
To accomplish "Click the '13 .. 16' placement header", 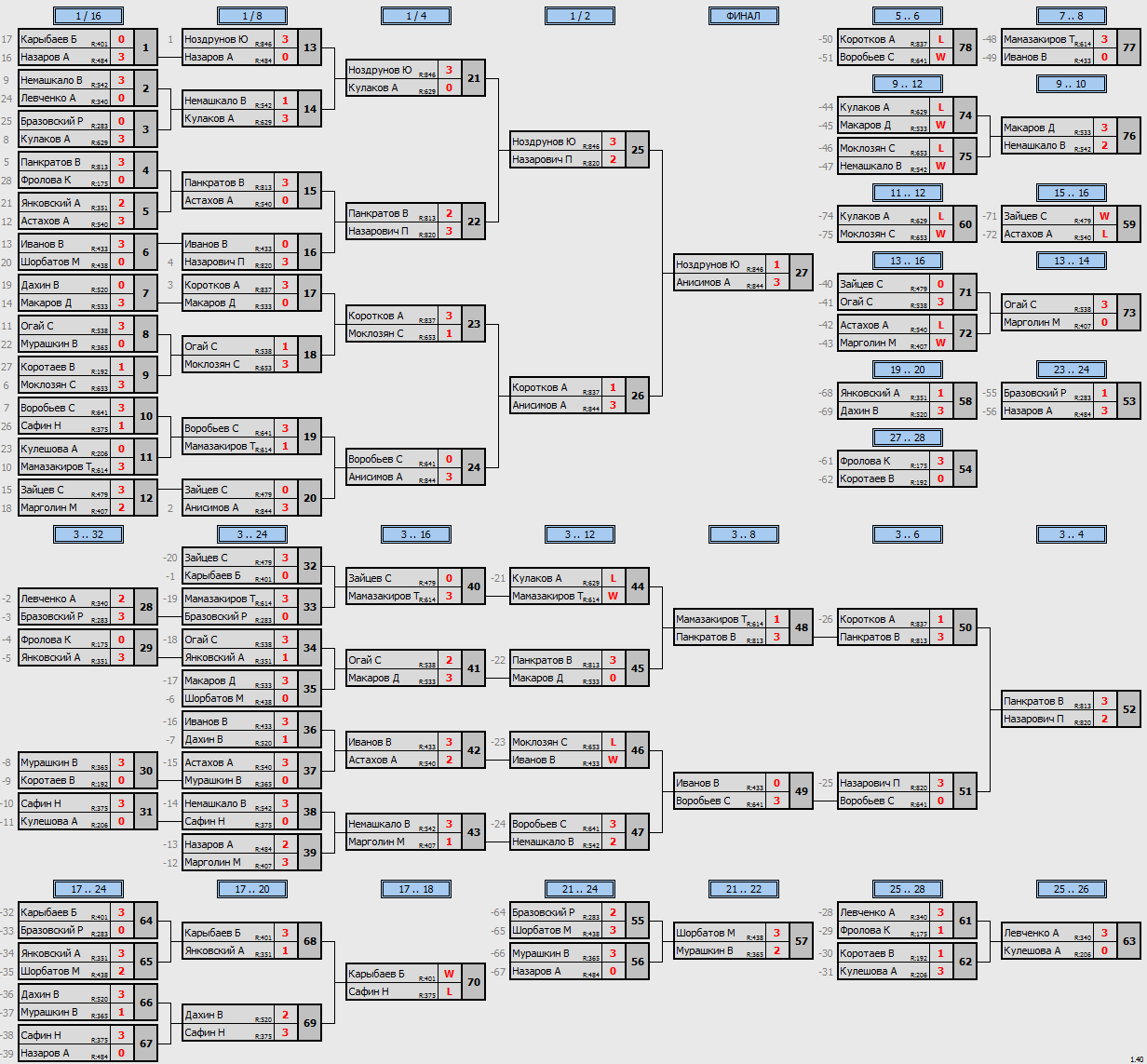I will tap(908, 261).
